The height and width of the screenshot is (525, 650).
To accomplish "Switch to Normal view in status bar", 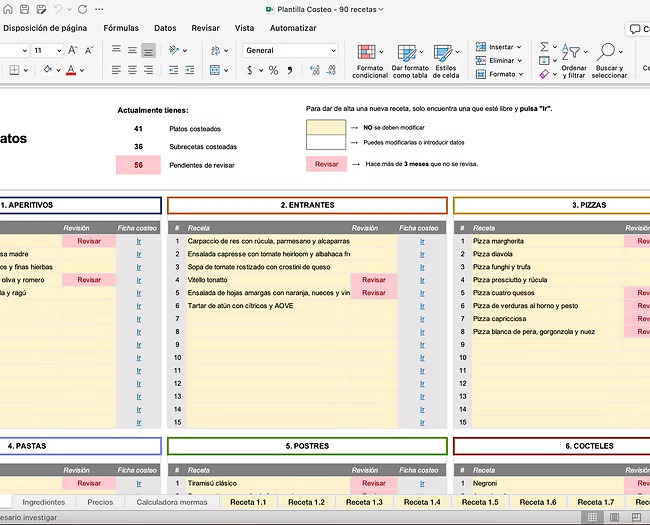I will pyautogui.click(x=592, y=517).
